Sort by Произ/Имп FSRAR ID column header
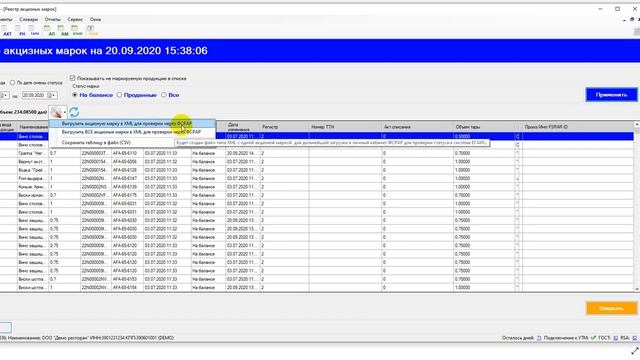Image resolution: width=640 pixels, height=360 pixels. click(578, 127)
